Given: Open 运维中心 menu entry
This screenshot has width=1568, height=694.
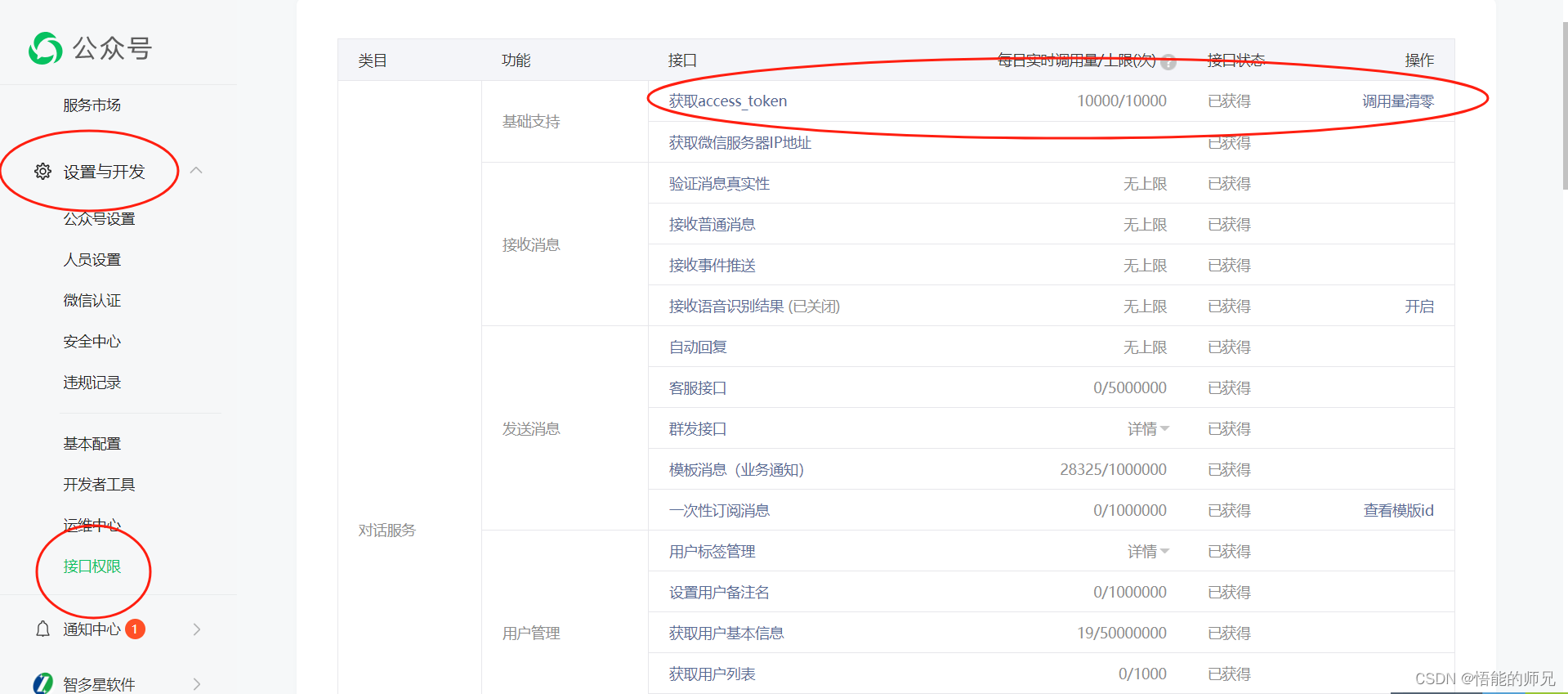Looking at the screenshot, I should (92, 525).
